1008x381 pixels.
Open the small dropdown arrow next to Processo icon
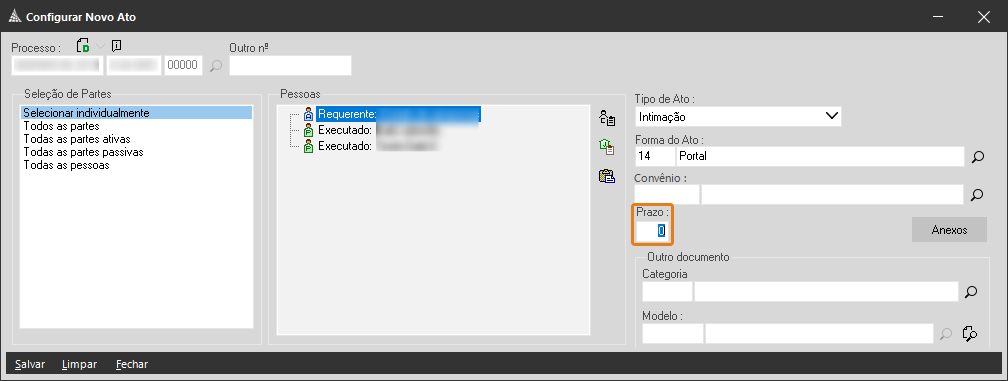pyautogui.click(x=100, y=46)
